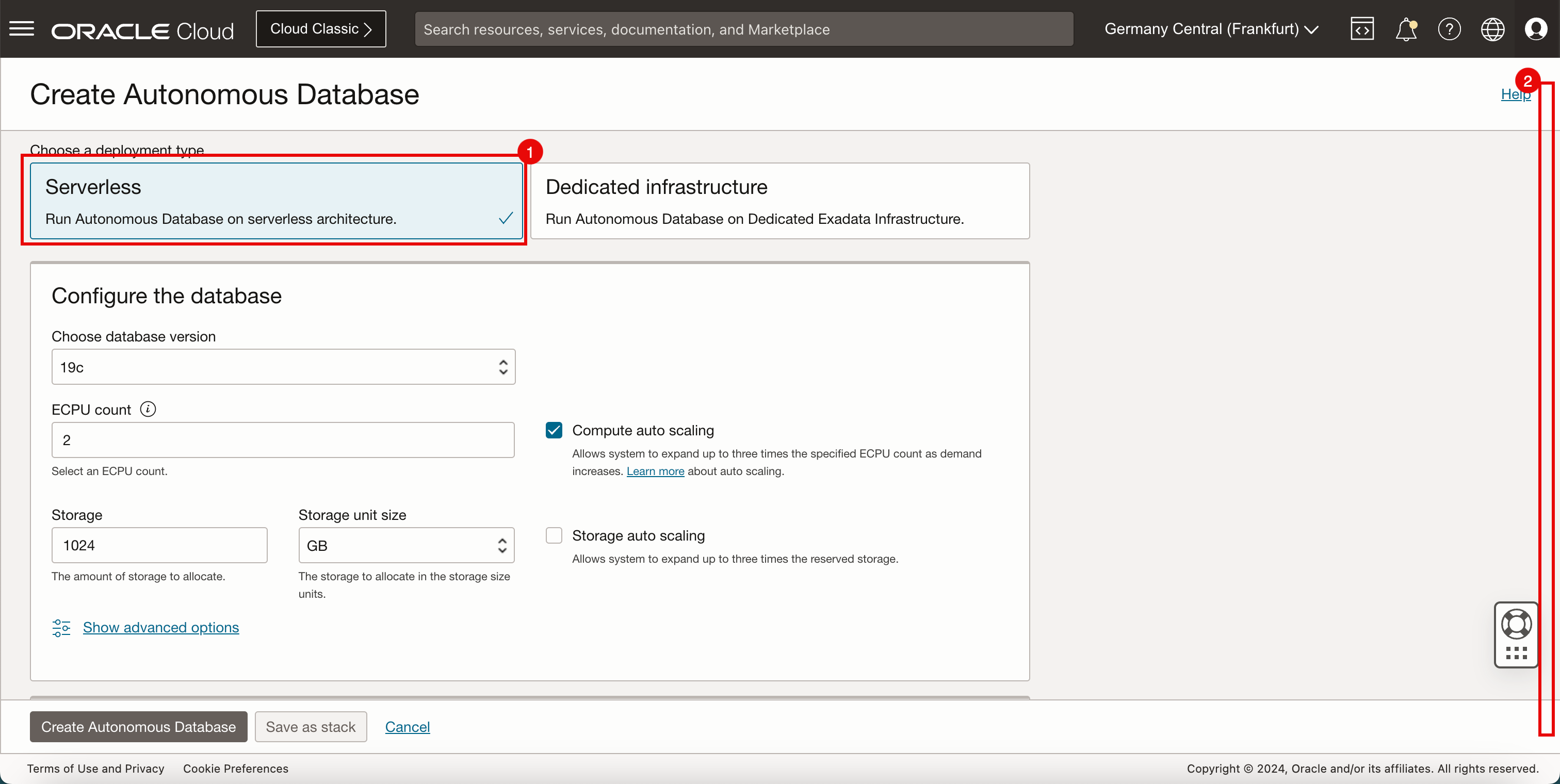1560x784 pixels.
Task: Open the Storage unit size dropdown
Action: 406,546
